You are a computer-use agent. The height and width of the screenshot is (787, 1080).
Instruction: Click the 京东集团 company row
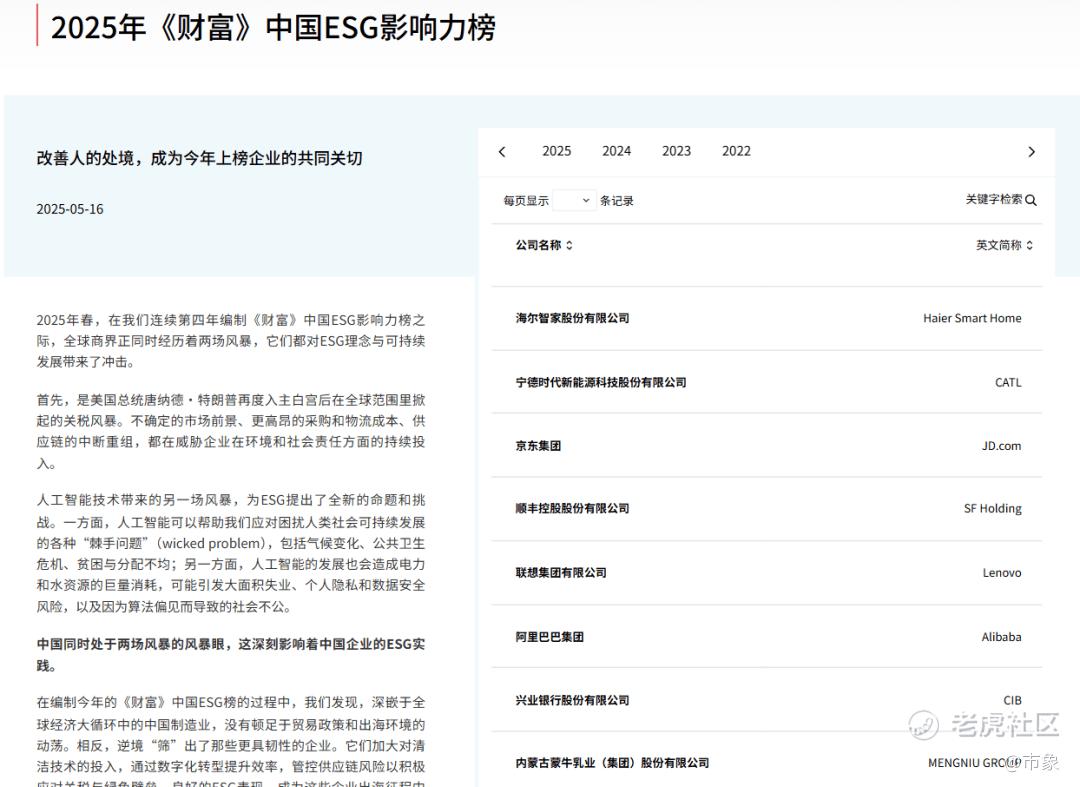coord(538,446)
